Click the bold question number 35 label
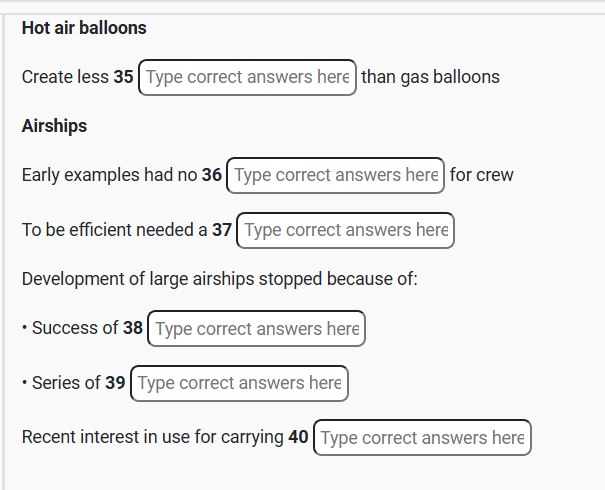This screenshot has height=490, width=605. (x=123, y=77)
